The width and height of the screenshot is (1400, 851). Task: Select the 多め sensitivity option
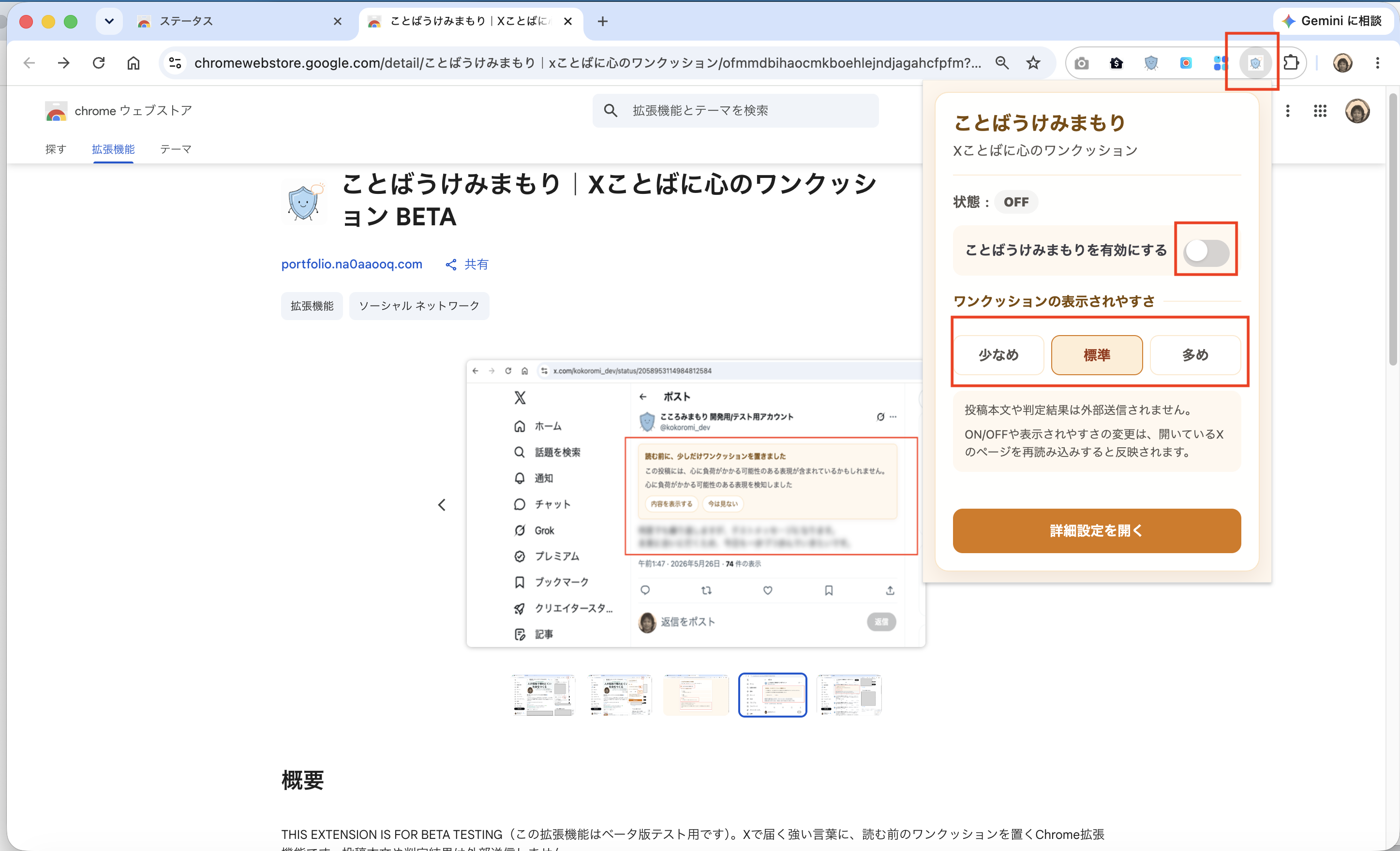tap(1195, 355)
